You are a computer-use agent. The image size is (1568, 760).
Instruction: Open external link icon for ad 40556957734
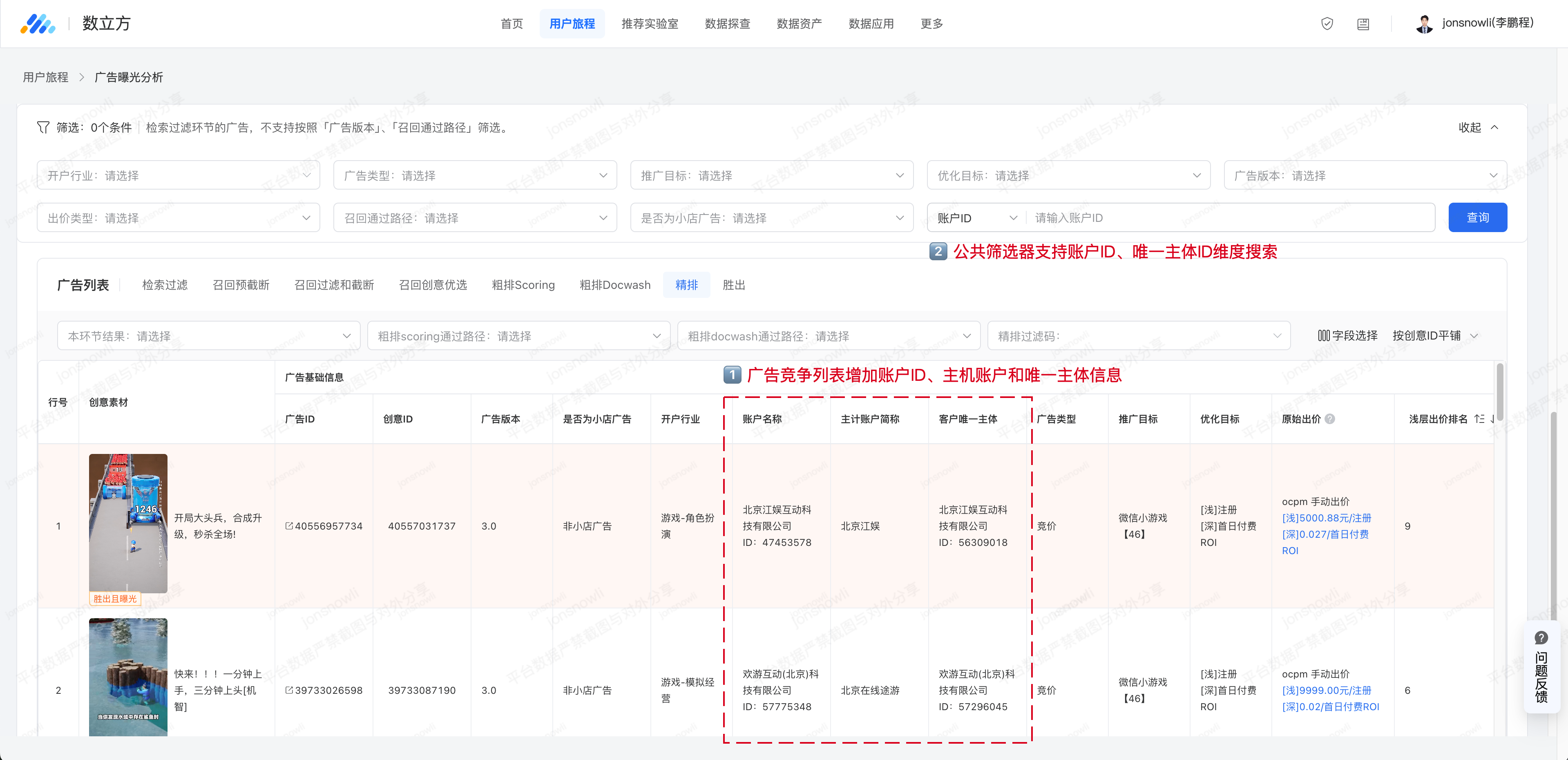pyautogui.click(x=289, y=525)
